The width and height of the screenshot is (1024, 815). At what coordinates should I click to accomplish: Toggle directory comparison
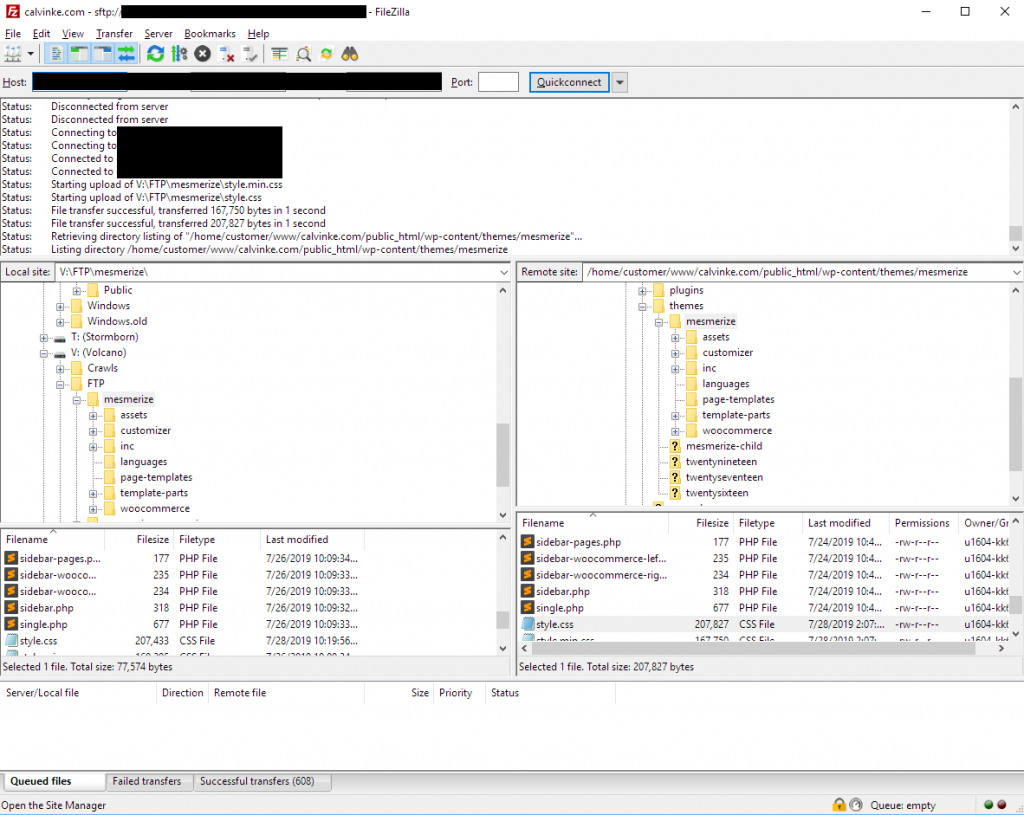pyautogui.click(x=303, y=54)
